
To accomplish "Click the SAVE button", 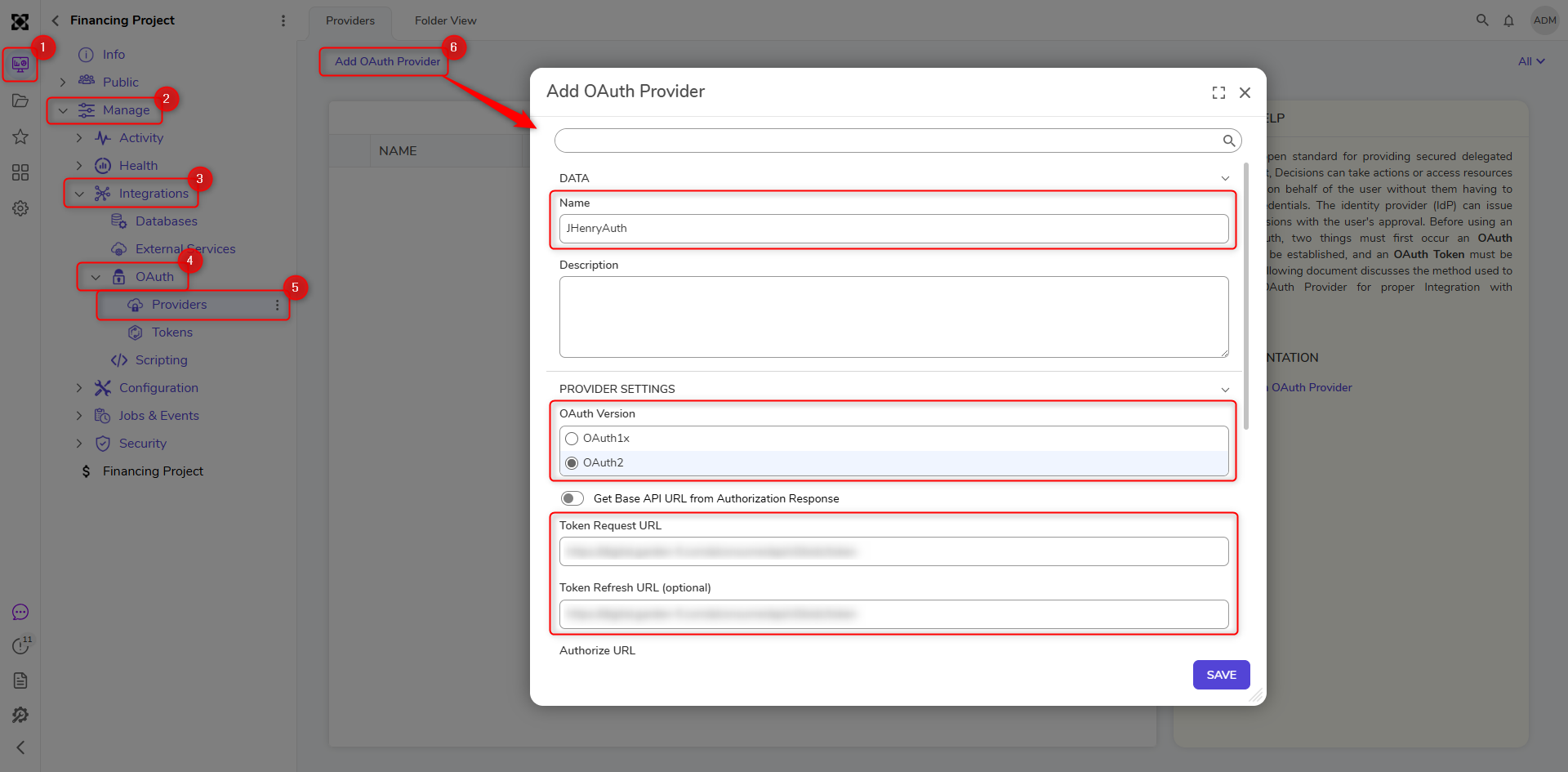I will tap(1221, 675).
